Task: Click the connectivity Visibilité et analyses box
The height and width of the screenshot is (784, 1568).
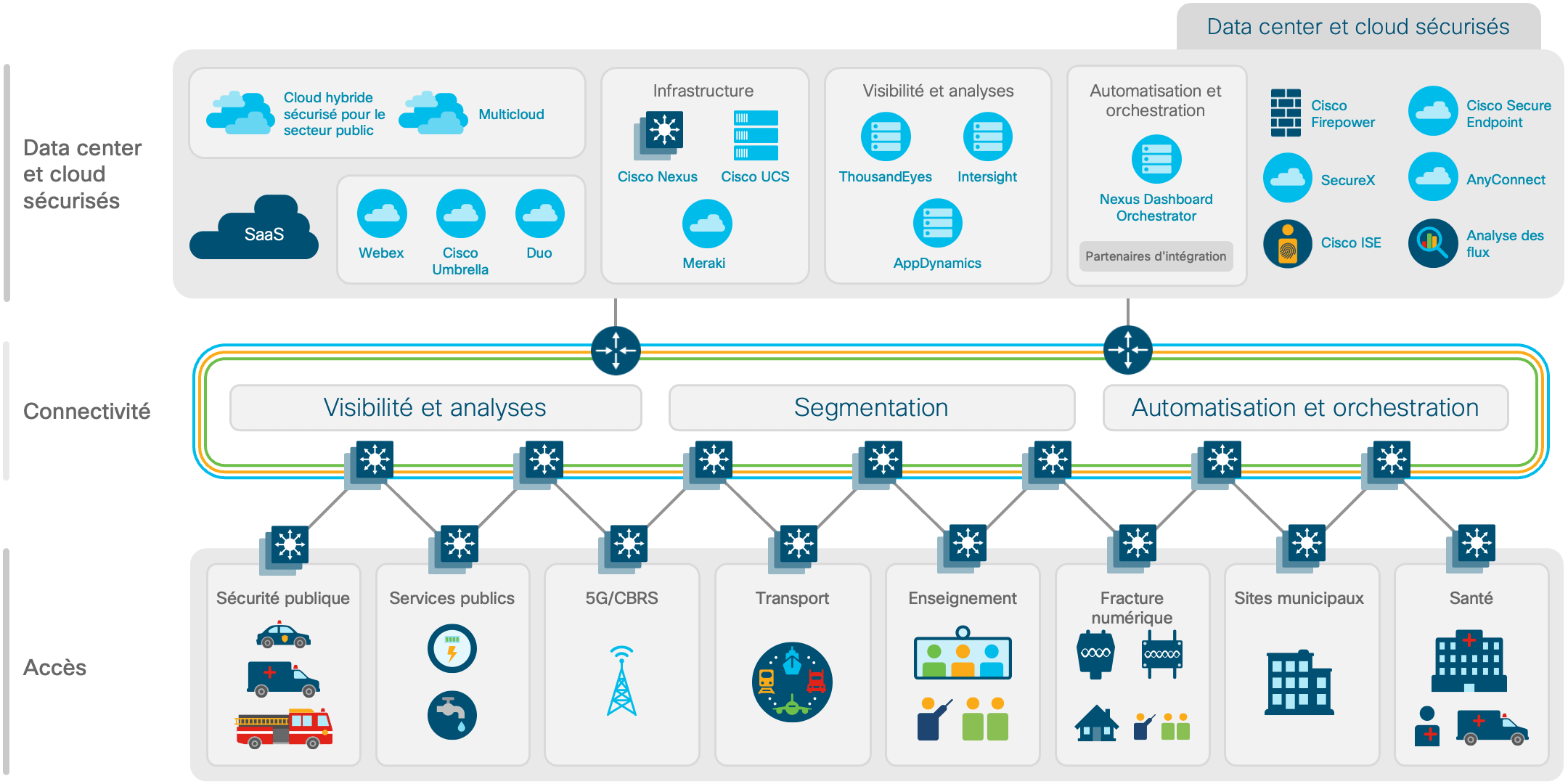Action: click(436, 408)
